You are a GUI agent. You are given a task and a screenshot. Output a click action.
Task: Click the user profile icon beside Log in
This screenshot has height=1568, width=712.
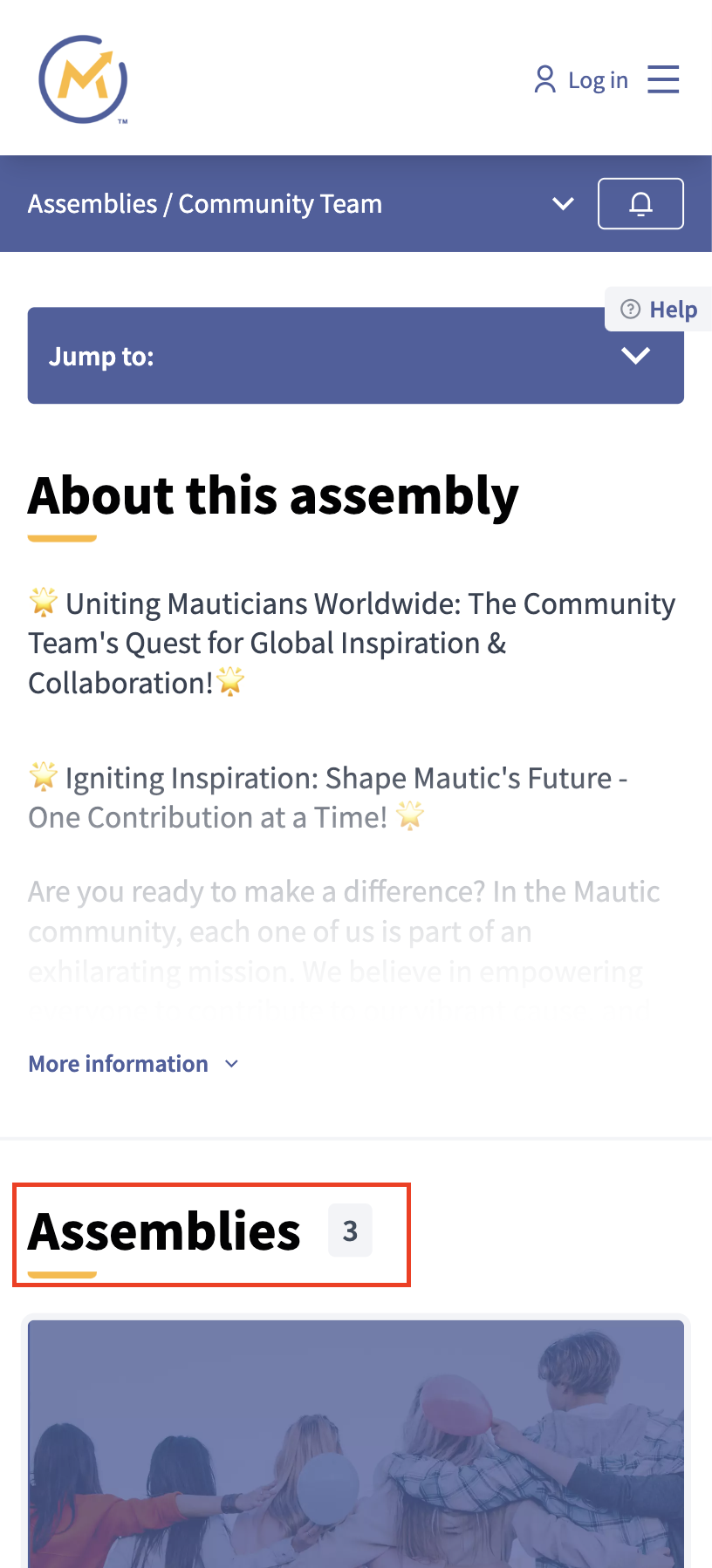pos(544,79)
